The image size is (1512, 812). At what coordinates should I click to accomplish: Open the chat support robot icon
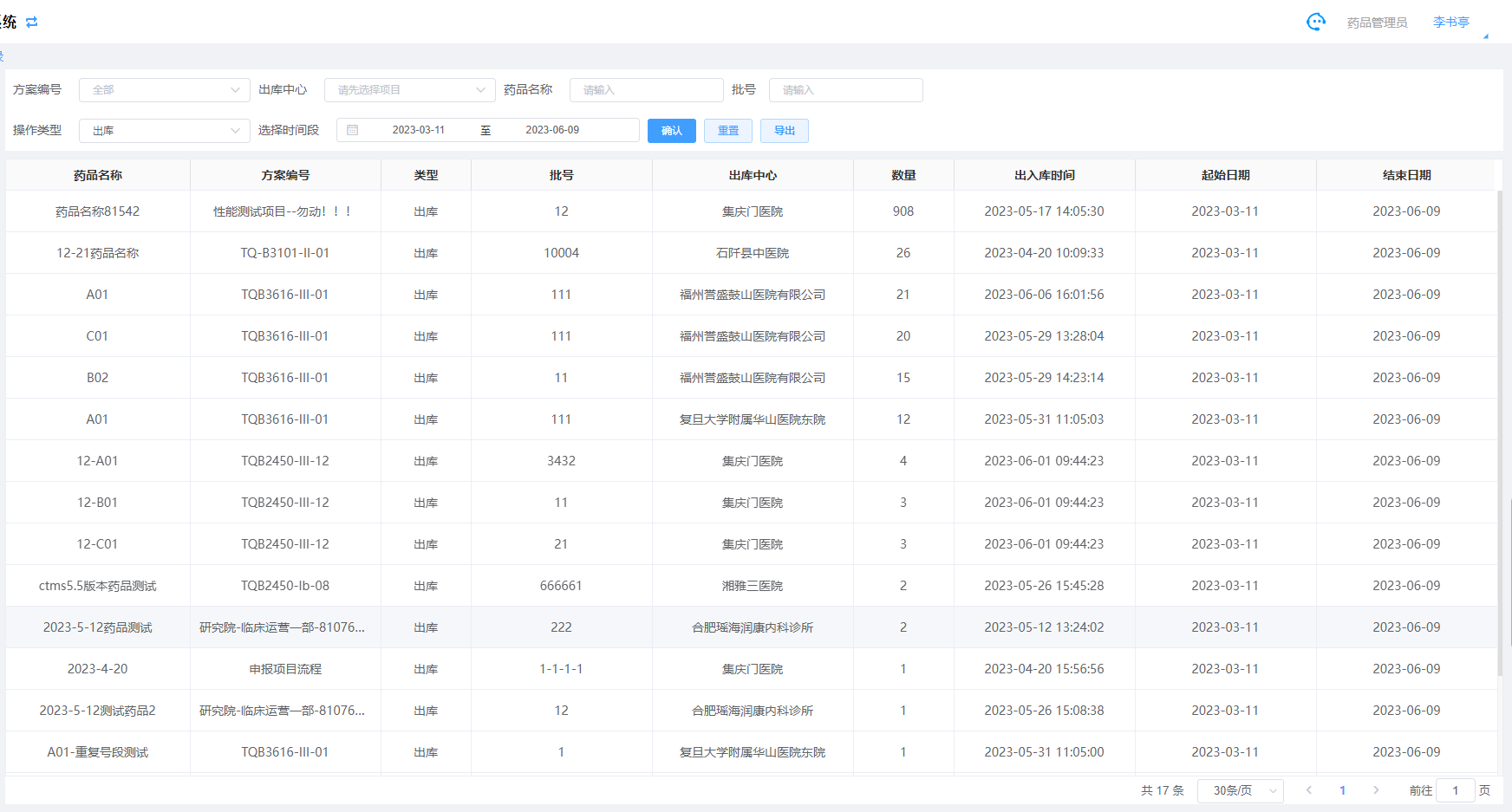[x=1316, y=22]
